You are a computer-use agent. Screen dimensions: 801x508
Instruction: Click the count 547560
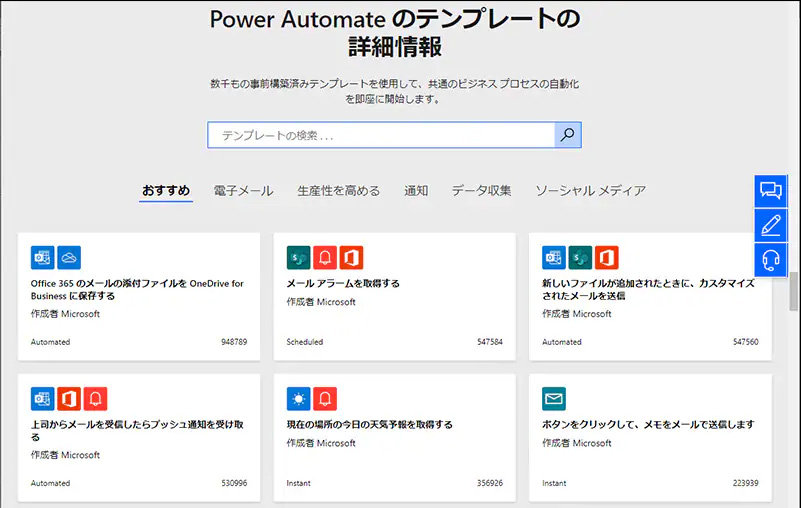(745, 342)
